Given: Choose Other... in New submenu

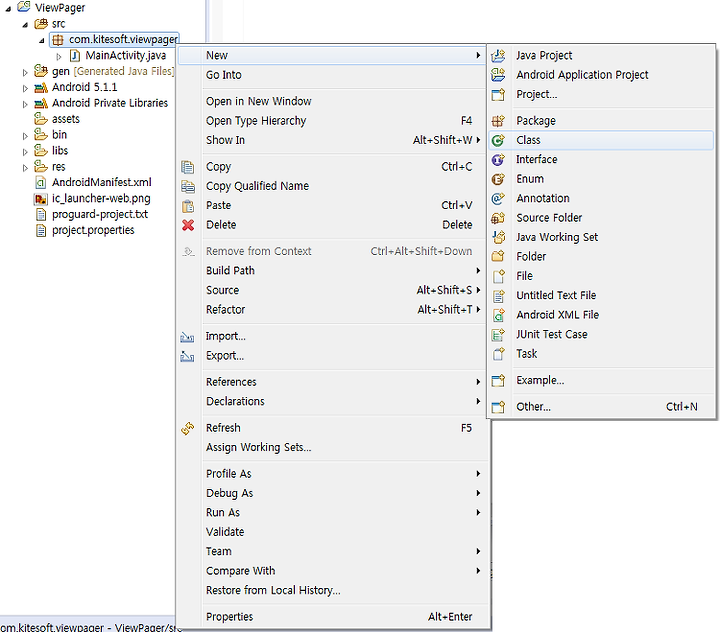Looking at the screenshot, I should [x=602, y=407].
